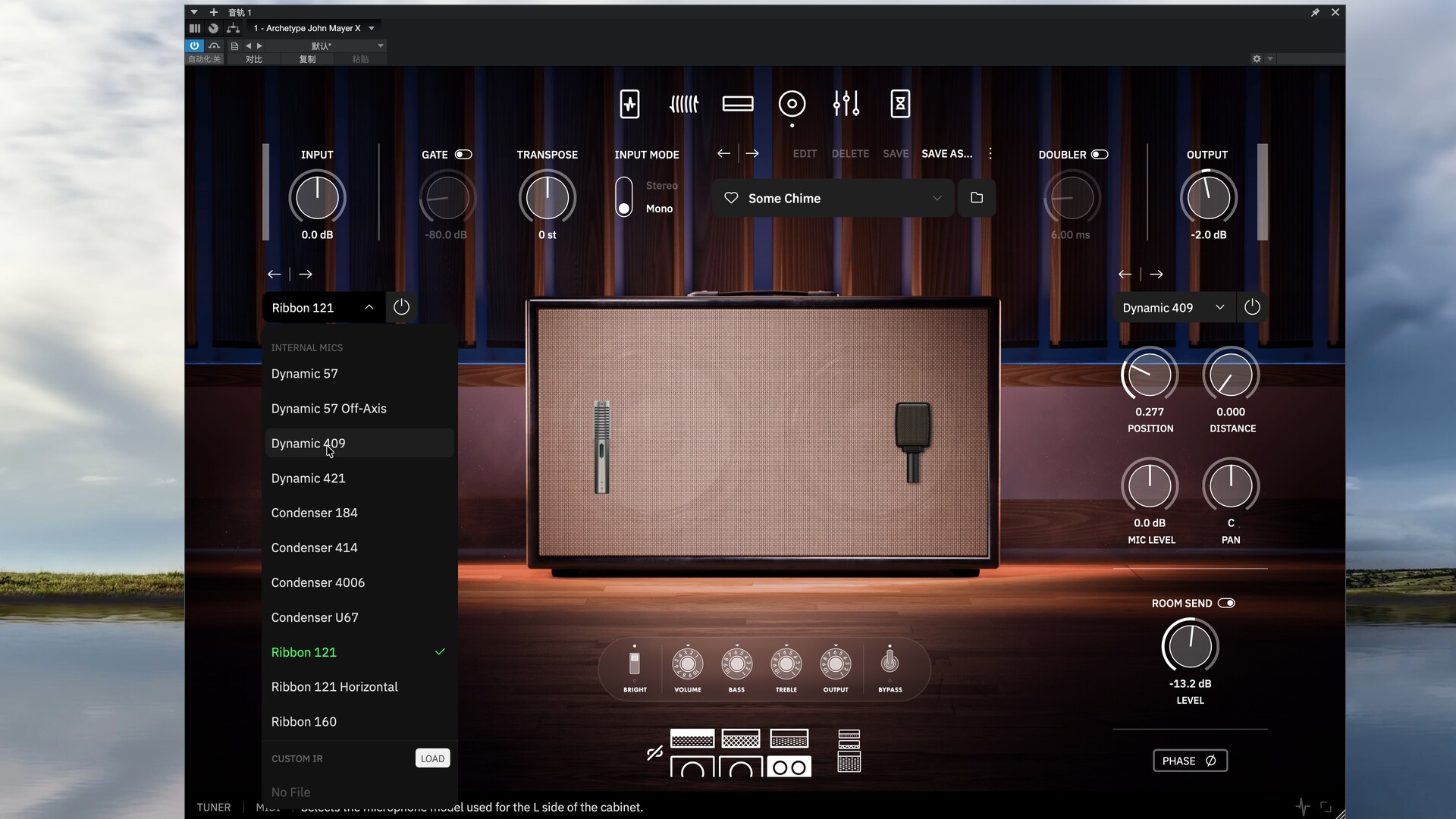Select Dynamic 409 from mic list
This screenshot has height=819, width=1456.
308,444
